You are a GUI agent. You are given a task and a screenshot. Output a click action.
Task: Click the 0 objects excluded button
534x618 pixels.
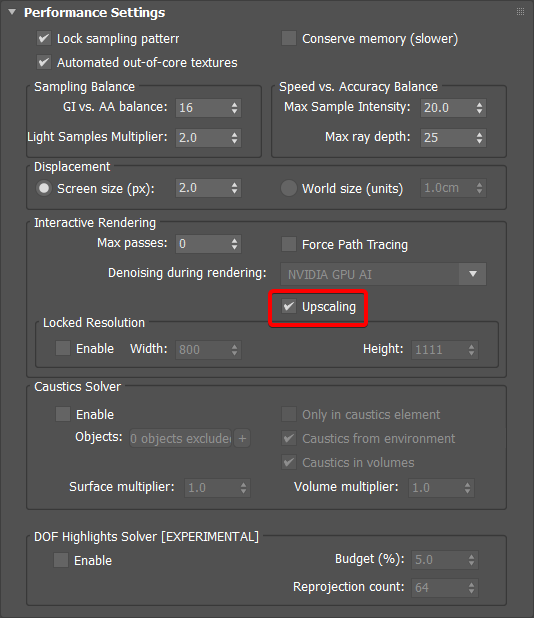[x=180, y=438]
